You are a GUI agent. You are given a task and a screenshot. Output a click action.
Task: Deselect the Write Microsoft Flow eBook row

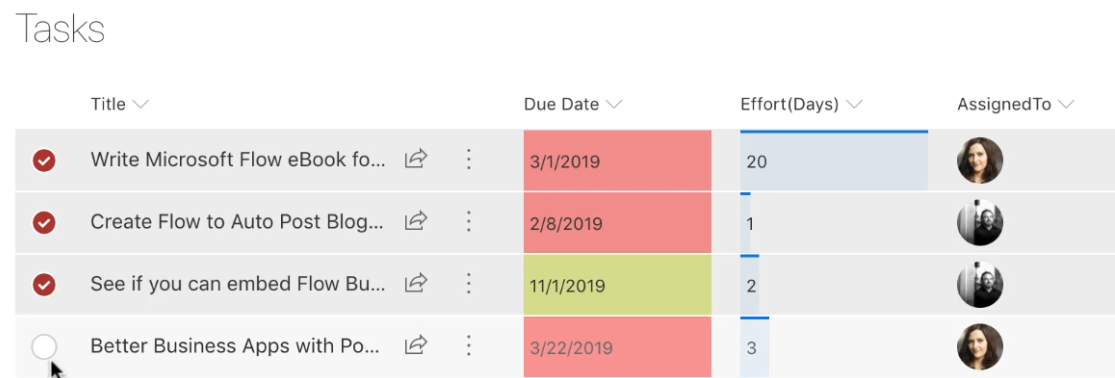tap(44, 161)
